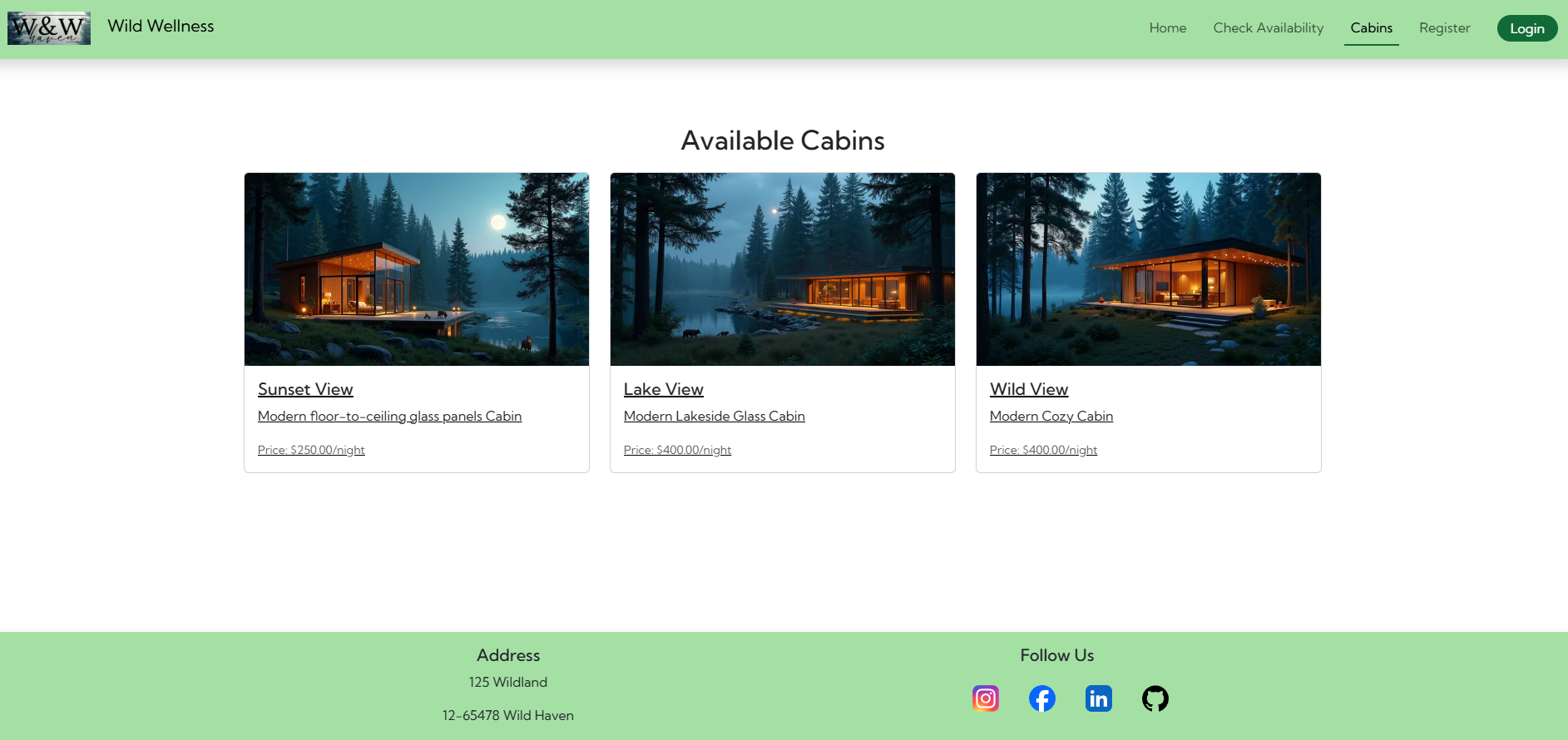Click the Address footer heading
This screenshot has width=1568, height=740.
point(508,655)
